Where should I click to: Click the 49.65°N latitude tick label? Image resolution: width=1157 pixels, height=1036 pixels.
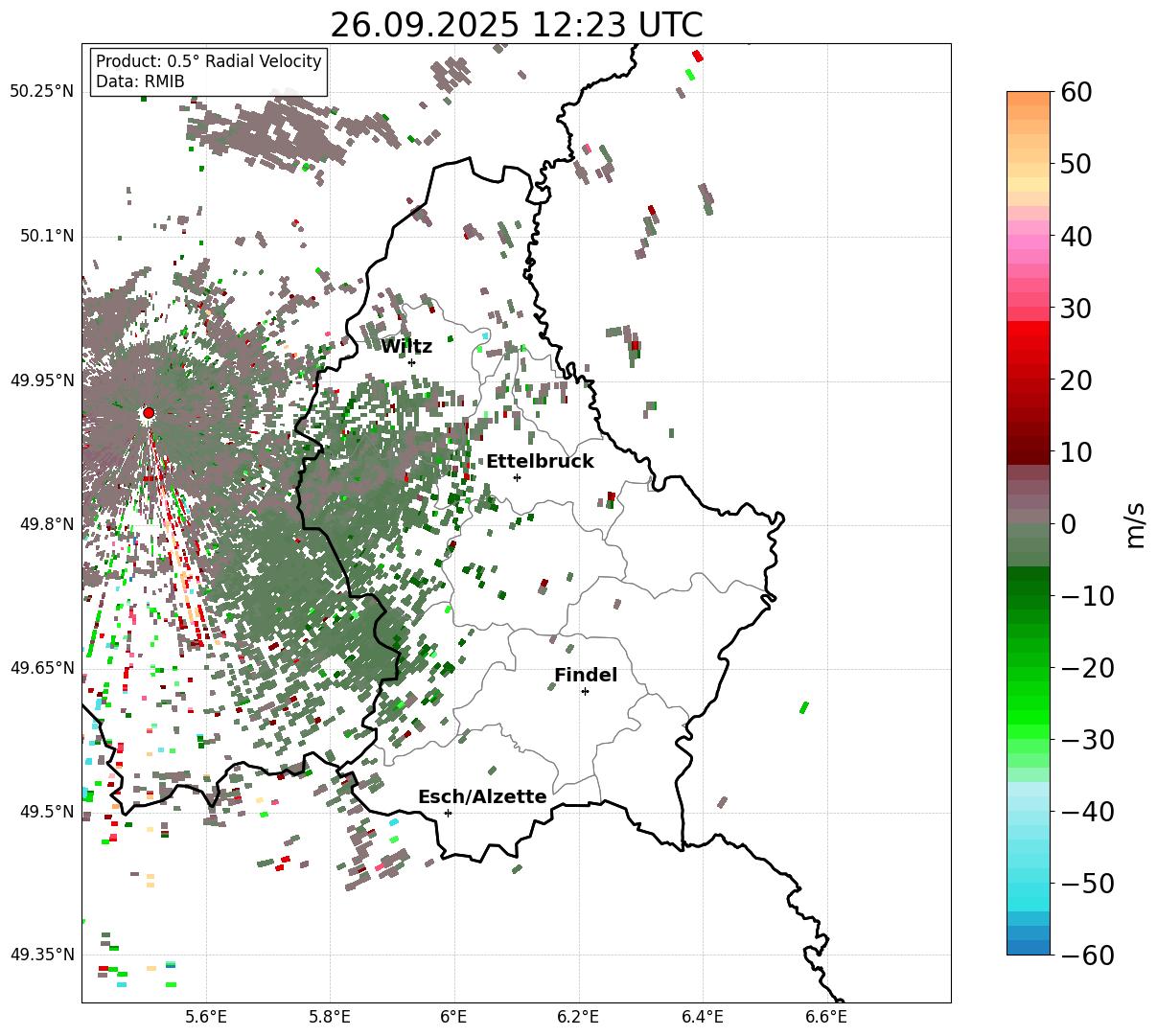[41, 668]
